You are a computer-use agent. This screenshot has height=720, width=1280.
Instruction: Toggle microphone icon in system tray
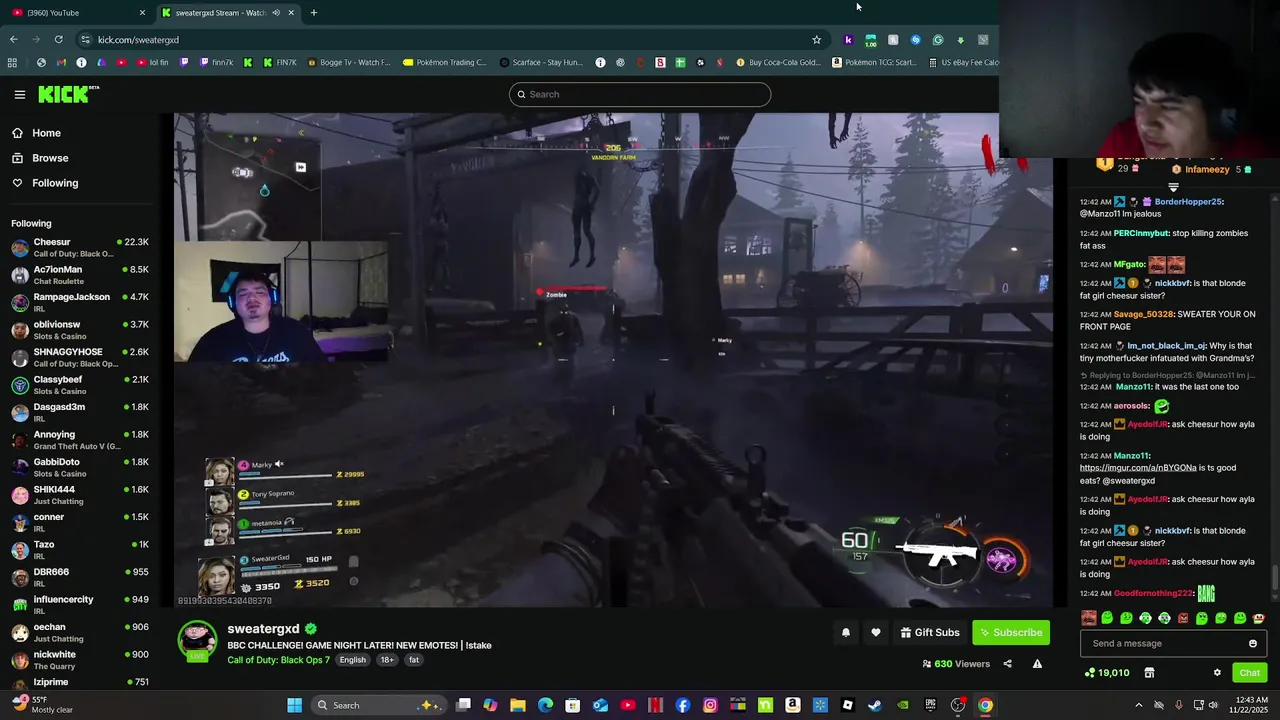pyautogui.click(x=1178, y=705)
